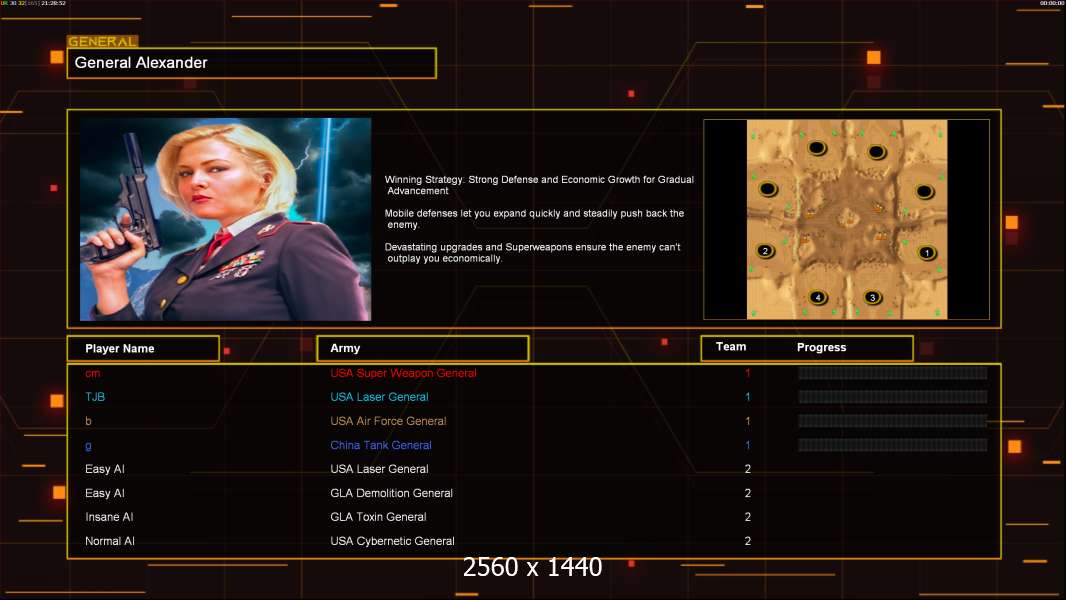Click USA Cybernetic General army text
Viewport: 1066px width, 600px height.
coord(392,541)
